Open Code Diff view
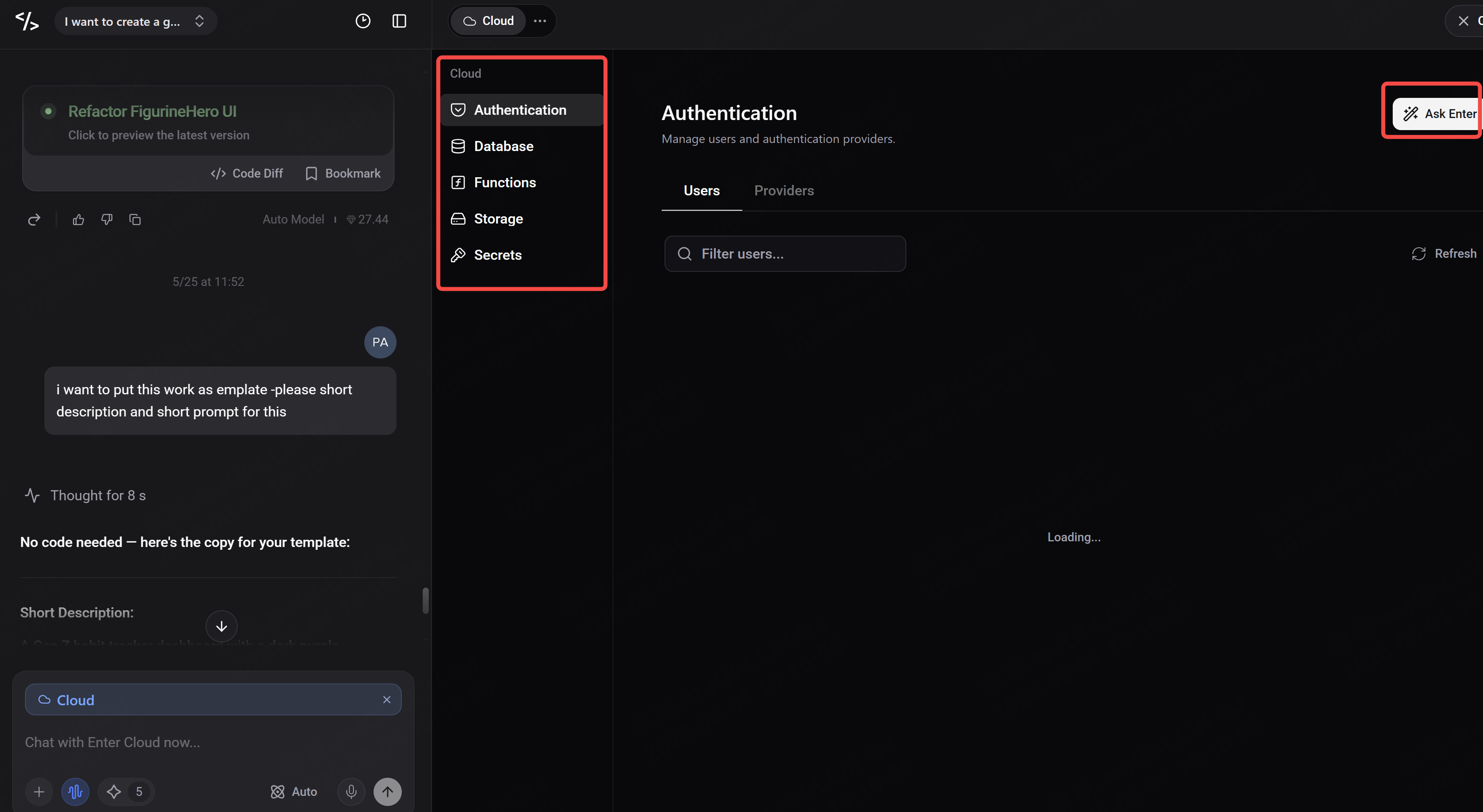 [246, 173]
